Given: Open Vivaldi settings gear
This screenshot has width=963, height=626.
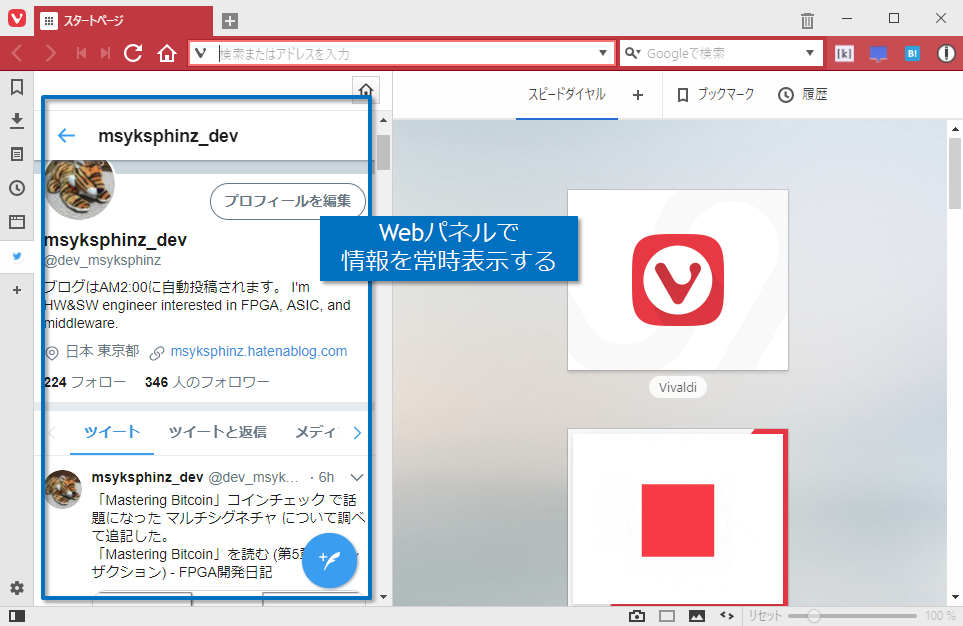Looking at the screenshot, I should (x=17, y=588).
